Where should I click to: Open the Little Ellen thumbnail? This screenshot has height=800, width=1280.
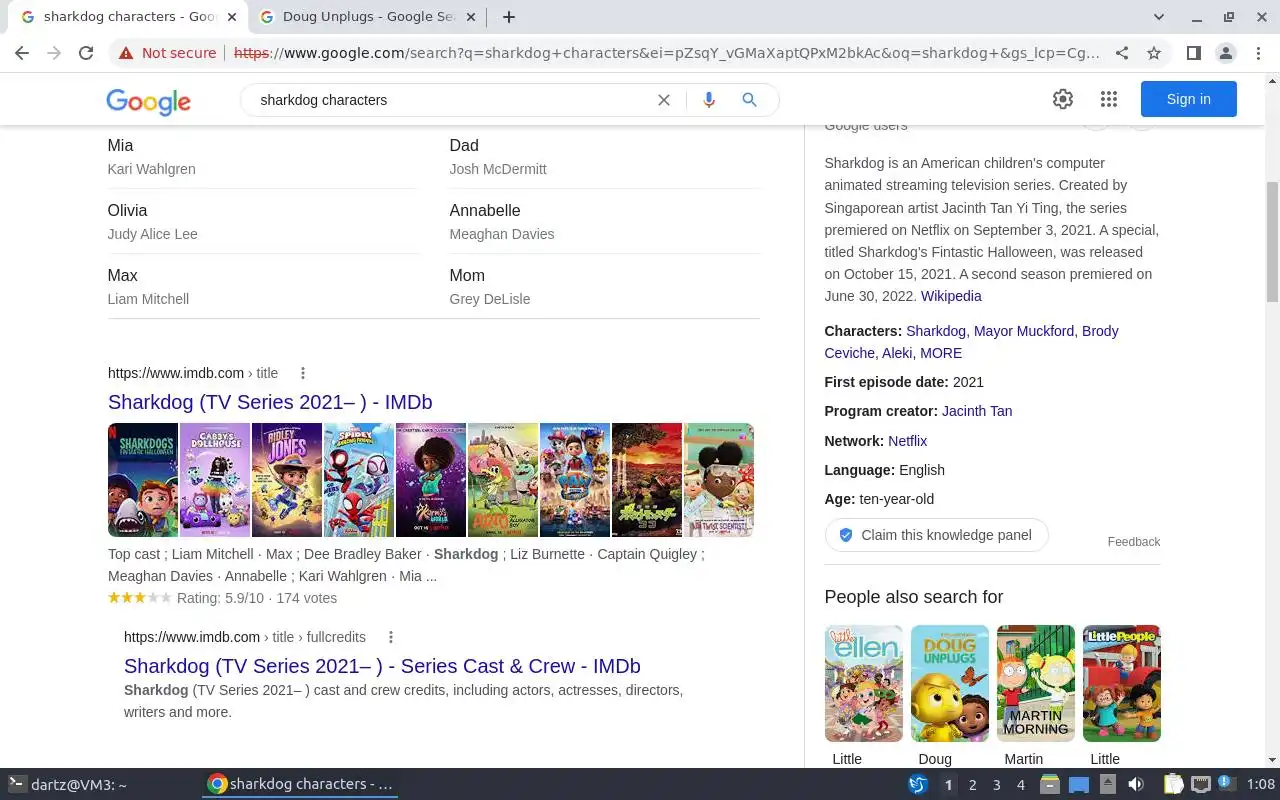pos(864,684)
